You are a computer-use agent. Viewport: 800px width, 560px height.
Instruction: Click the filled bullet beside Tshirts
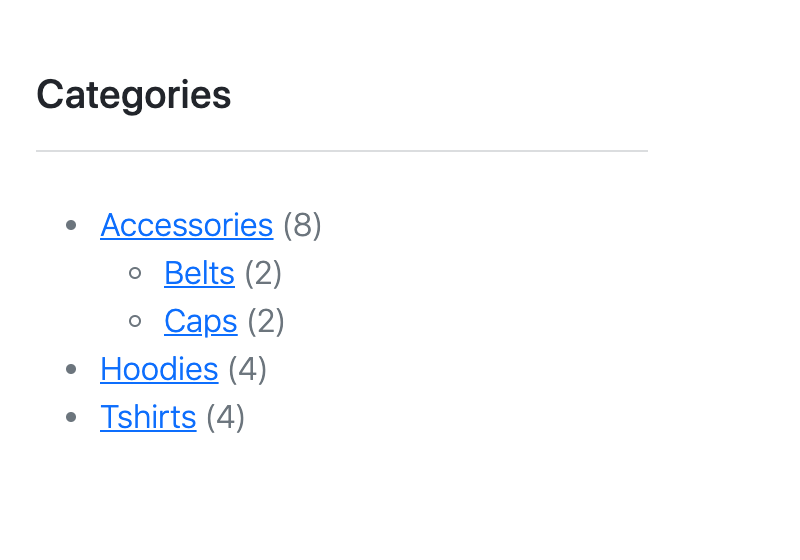click(x=71, y=417)
